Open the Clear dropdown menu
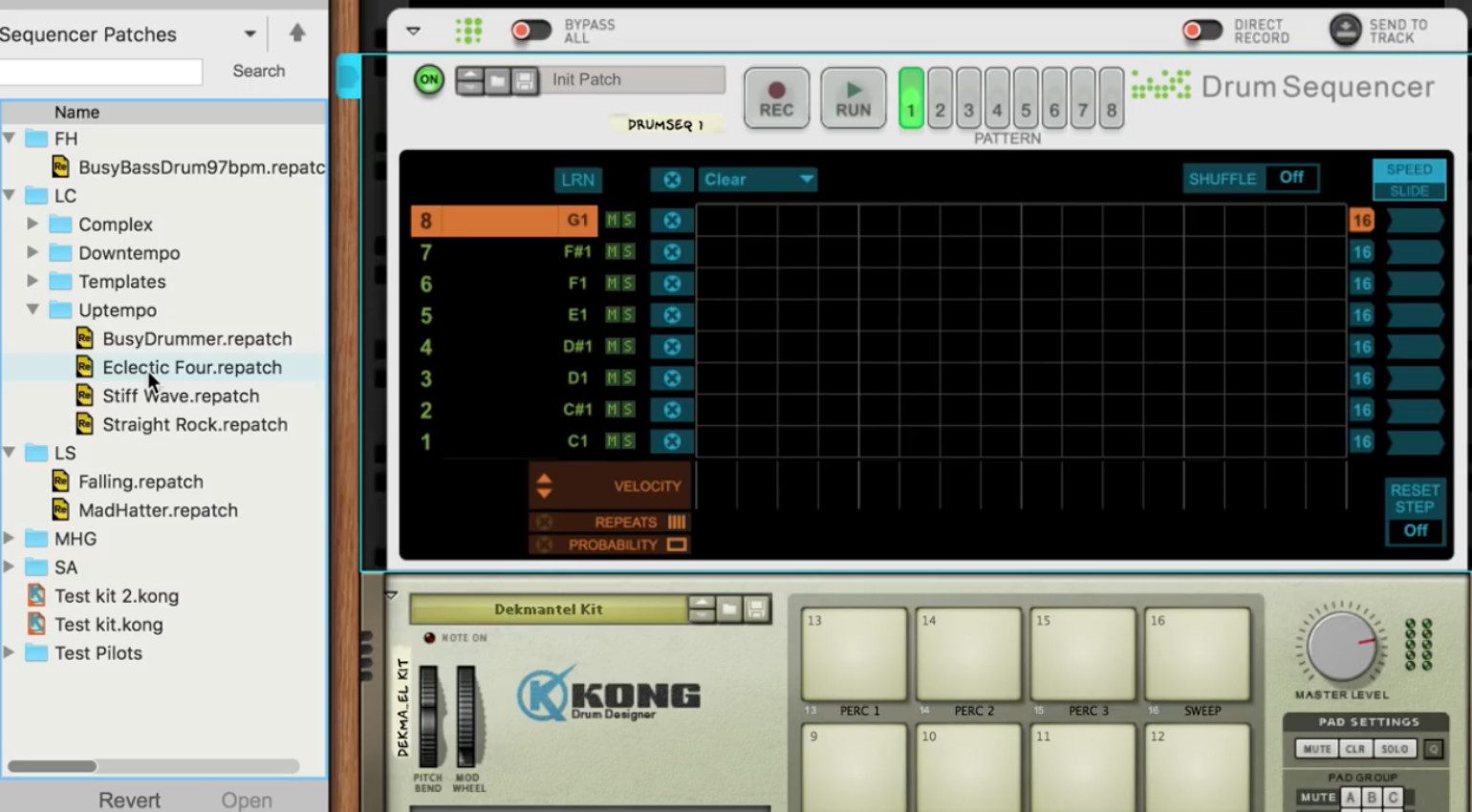 point(758,180)
